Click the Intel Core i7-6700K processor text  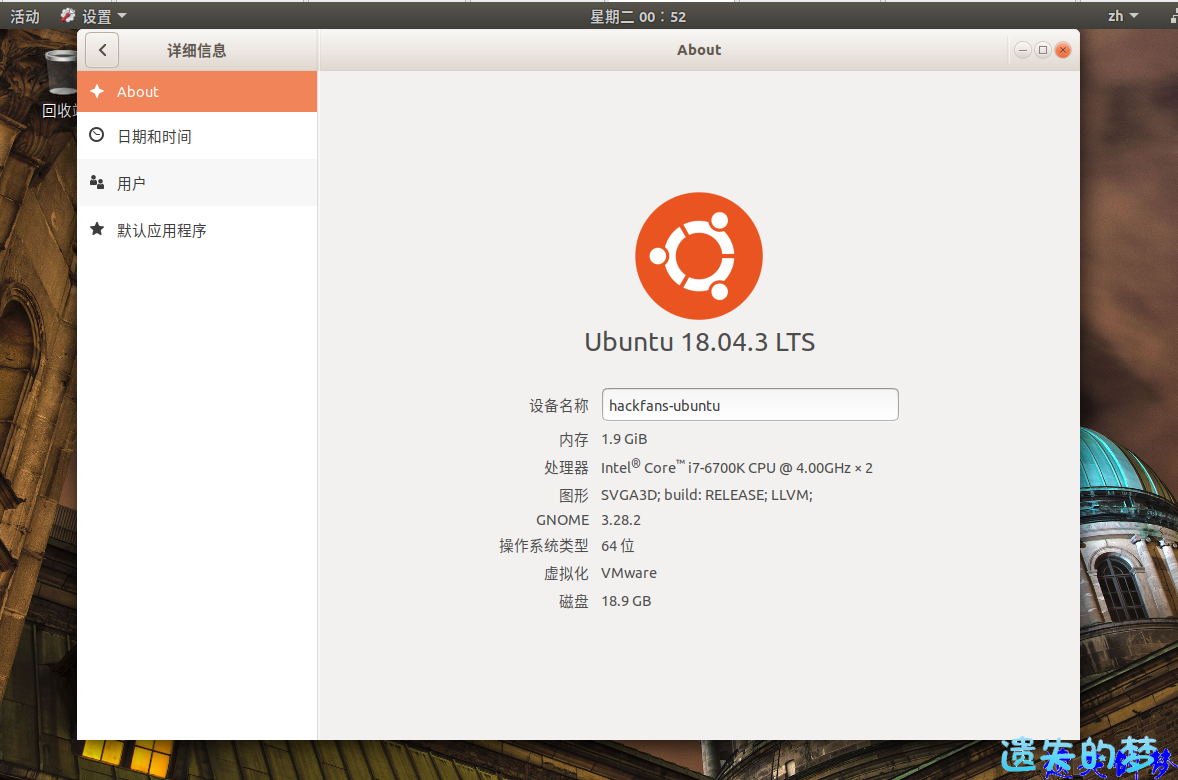click(736, 468)
